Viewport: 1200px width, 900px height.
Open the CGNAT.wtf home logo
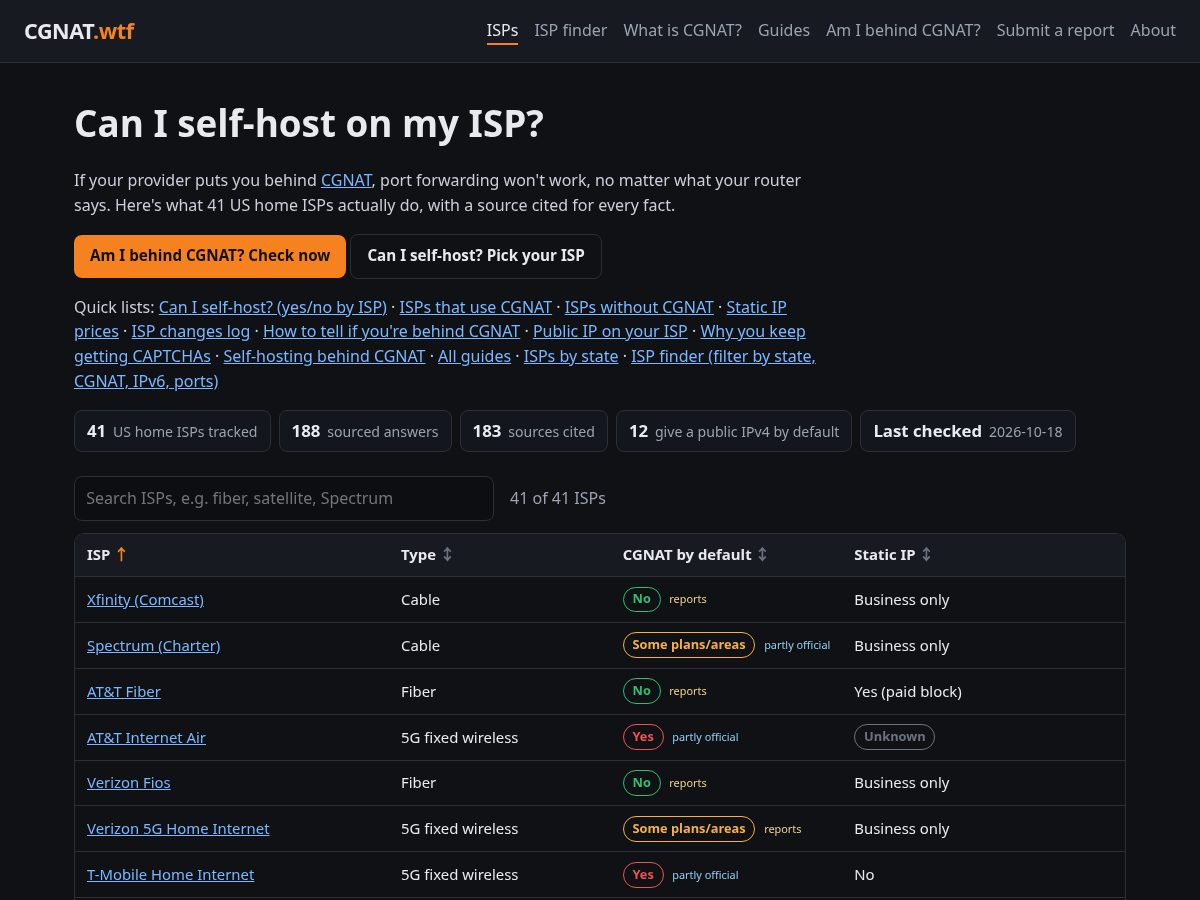click(x=79, y=31)
